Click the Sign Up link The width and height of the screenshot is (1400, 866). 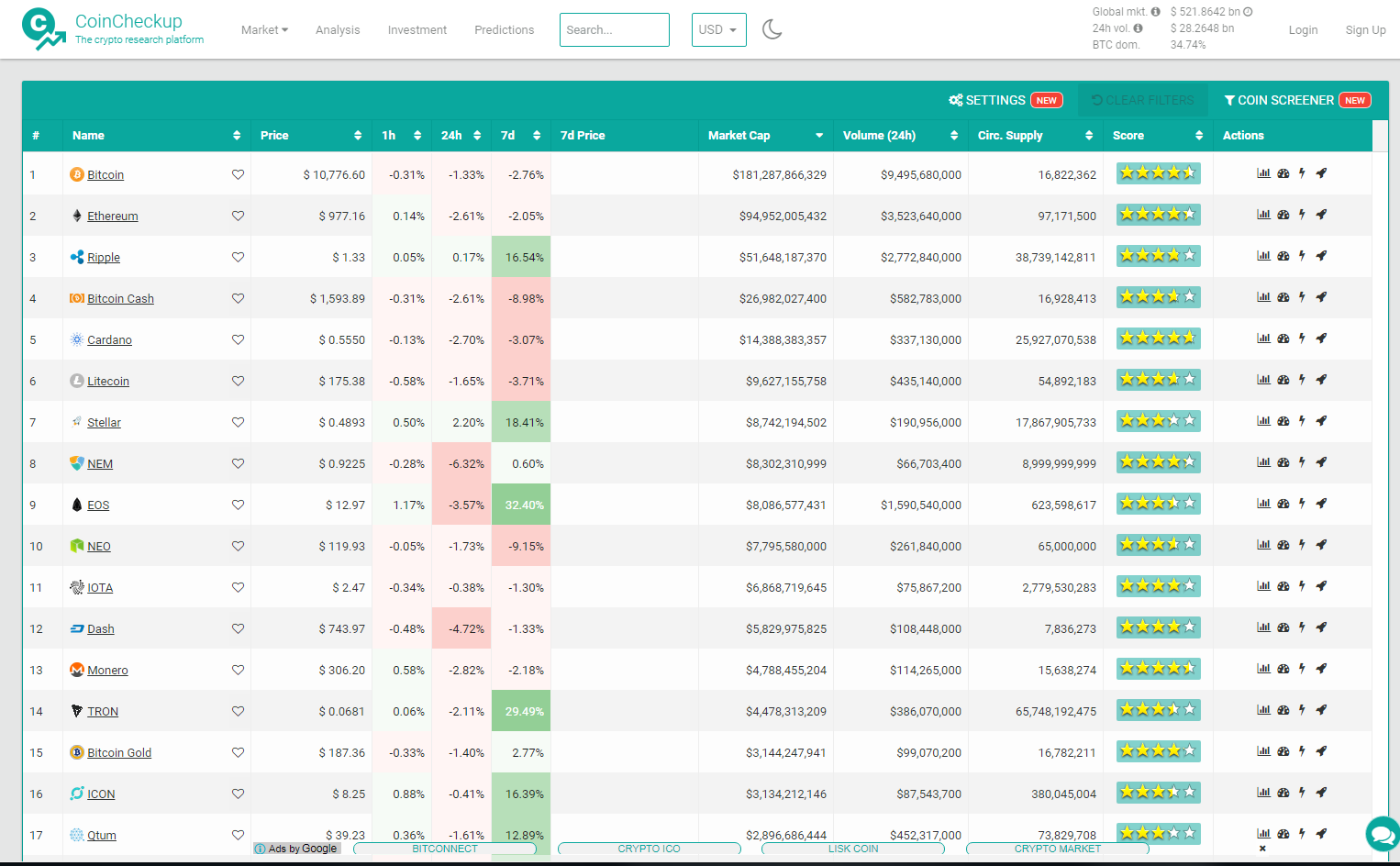tap(1365, 29)
